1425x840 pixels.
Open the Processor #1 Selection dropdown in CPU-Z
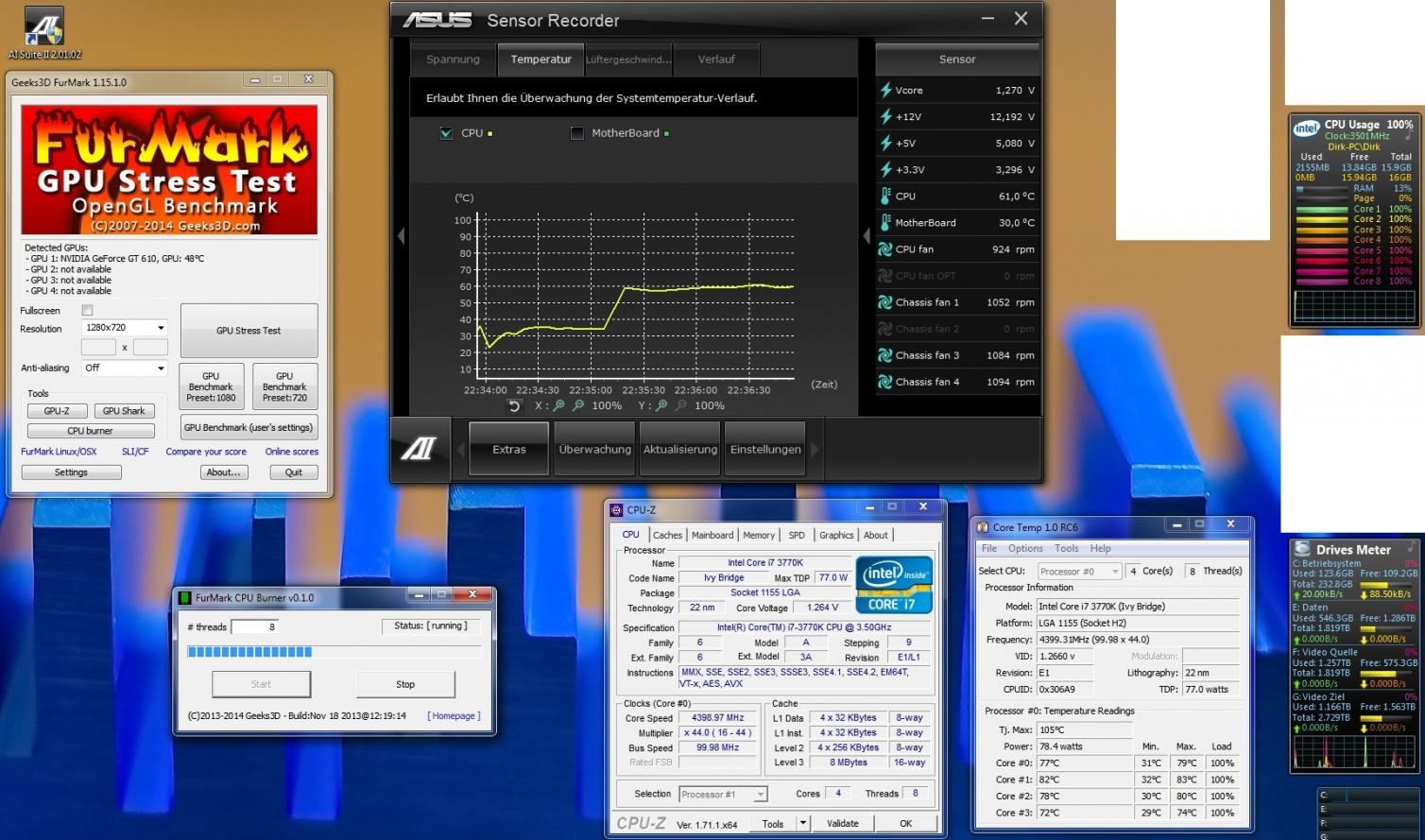723,794
